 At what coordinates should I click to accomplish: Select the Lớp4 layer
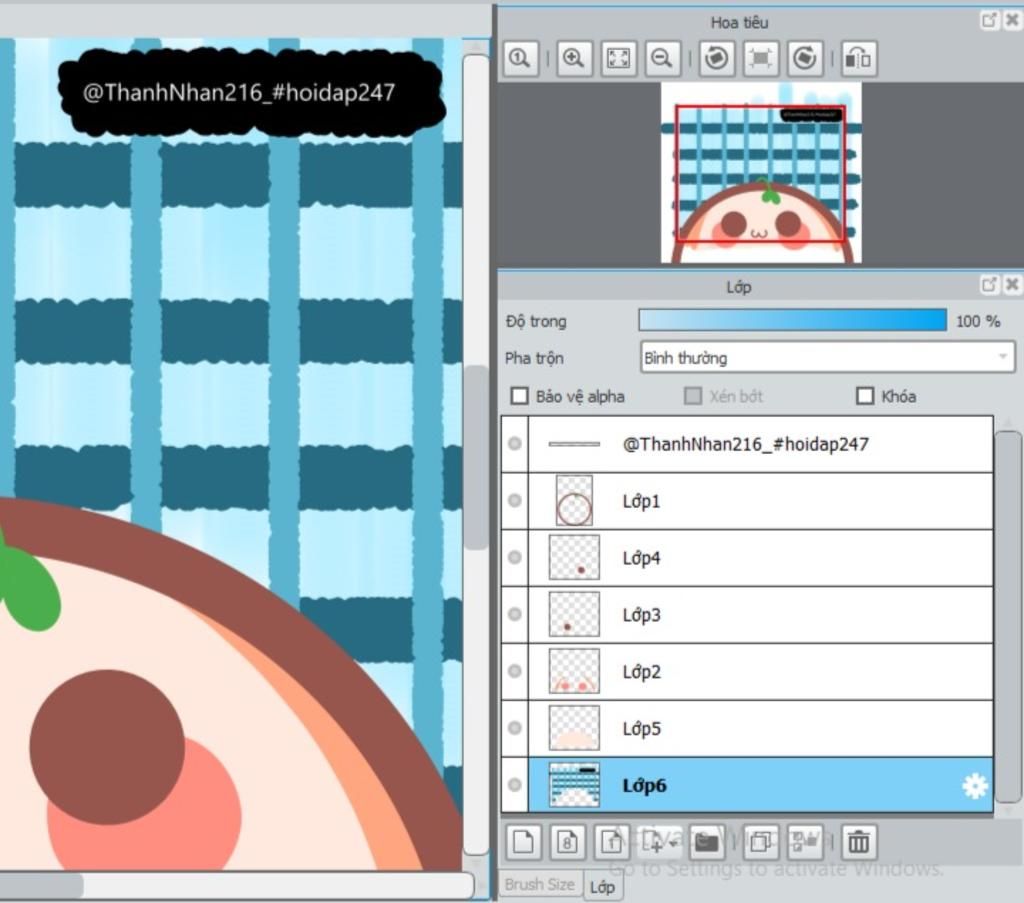(760, 558)
